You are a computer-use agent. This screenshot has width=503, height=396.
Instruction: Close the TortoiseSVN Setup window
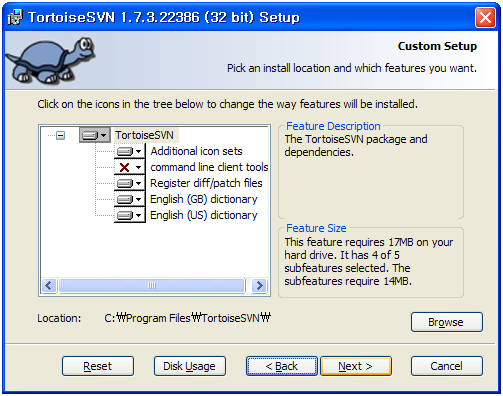click(x=485, y=17)
